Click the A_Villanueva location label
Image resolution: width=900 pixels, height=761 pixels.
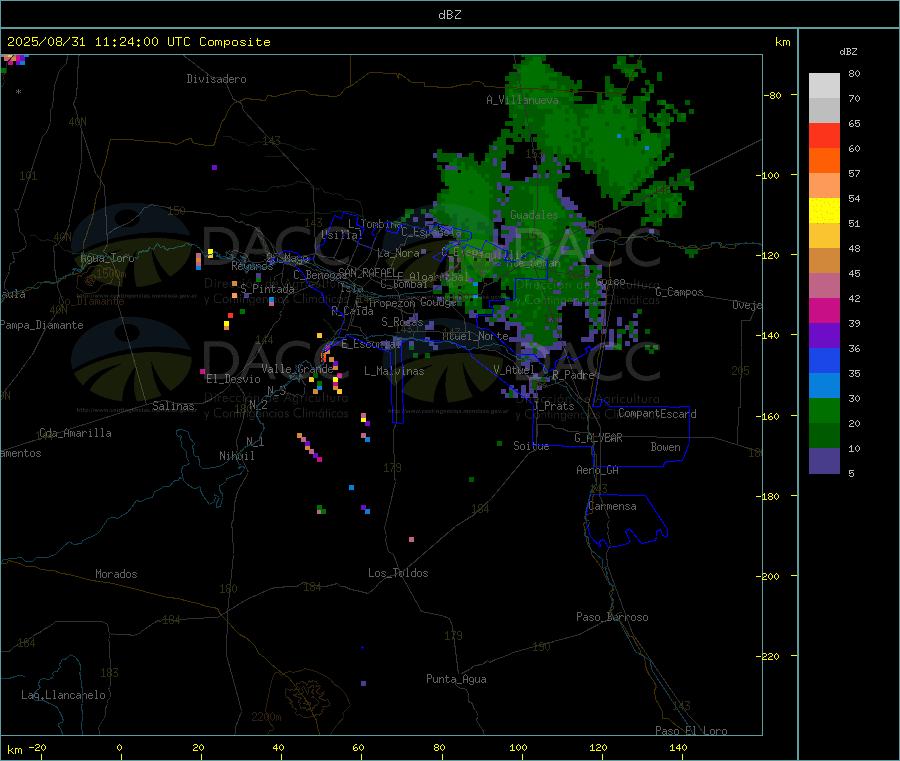[x=522, y=100]
